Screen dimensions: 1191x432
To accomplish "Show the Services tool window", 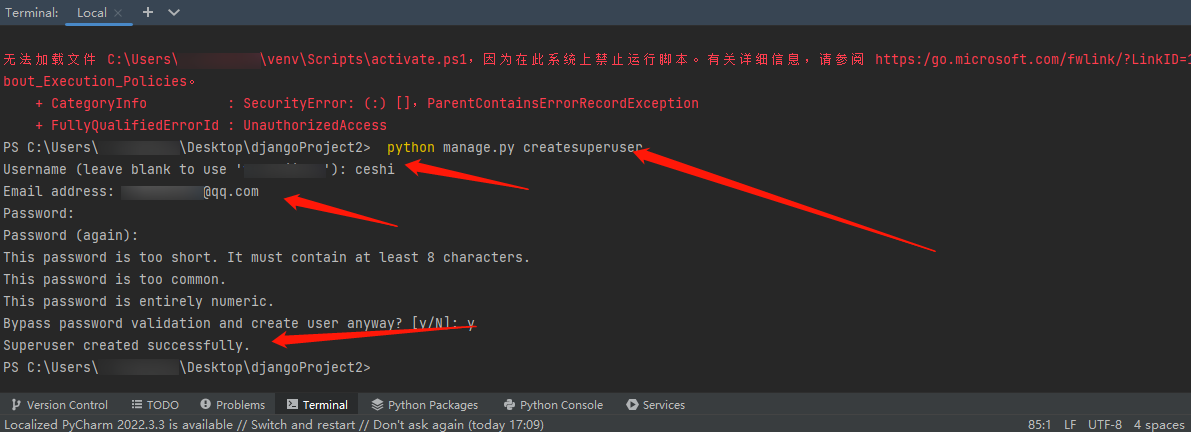I will [655, 405].
